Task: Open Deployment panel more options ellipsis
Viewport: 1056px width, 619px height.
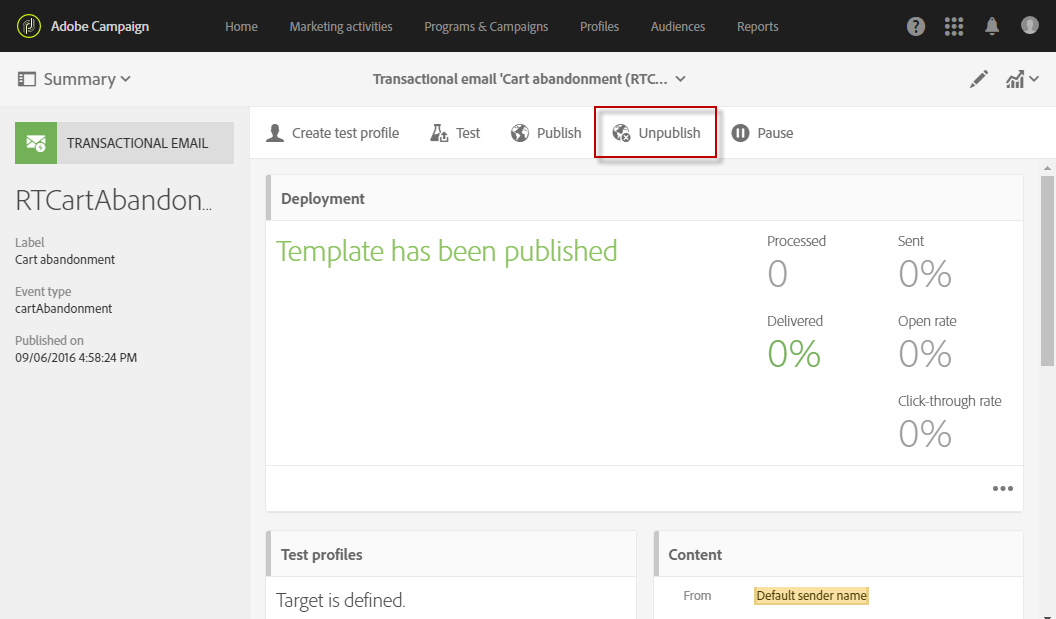Action: point(1002,489)
